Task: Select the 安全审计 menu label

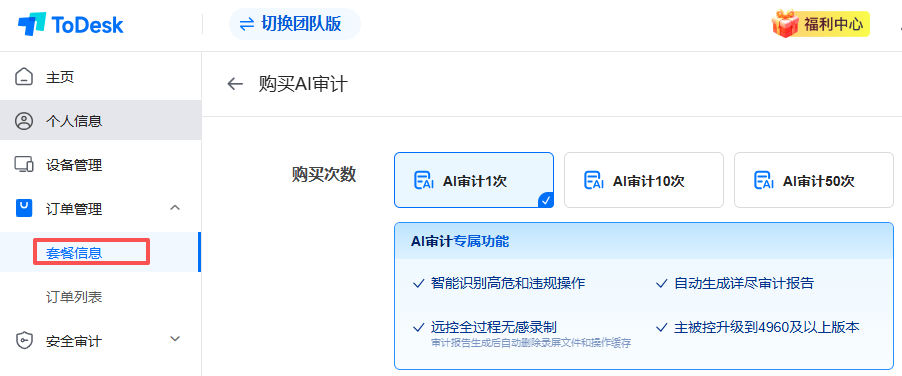Action: click(x=74, y=342)
